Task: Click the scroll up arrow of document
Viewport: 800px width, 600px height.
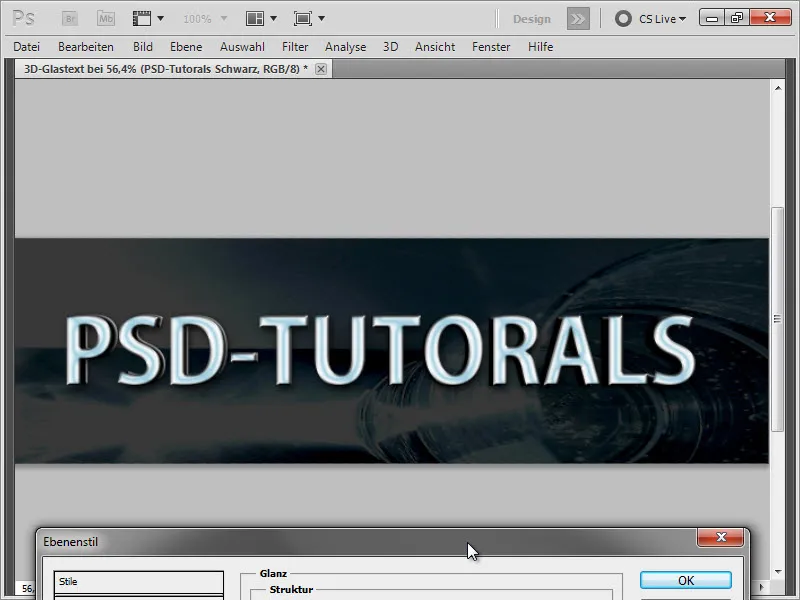Action: 778,88
